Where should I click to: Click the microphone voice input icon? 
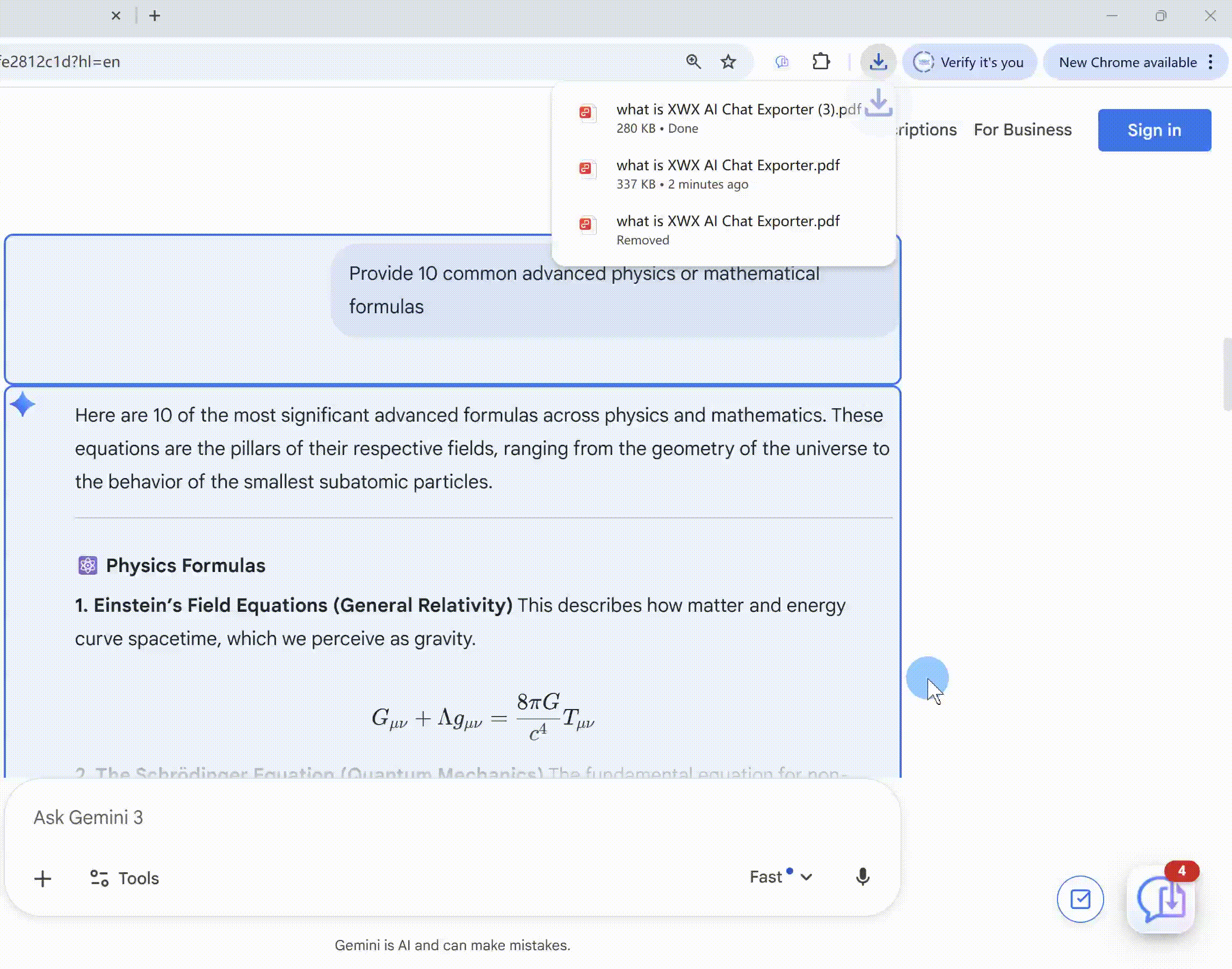pos(862,877)
